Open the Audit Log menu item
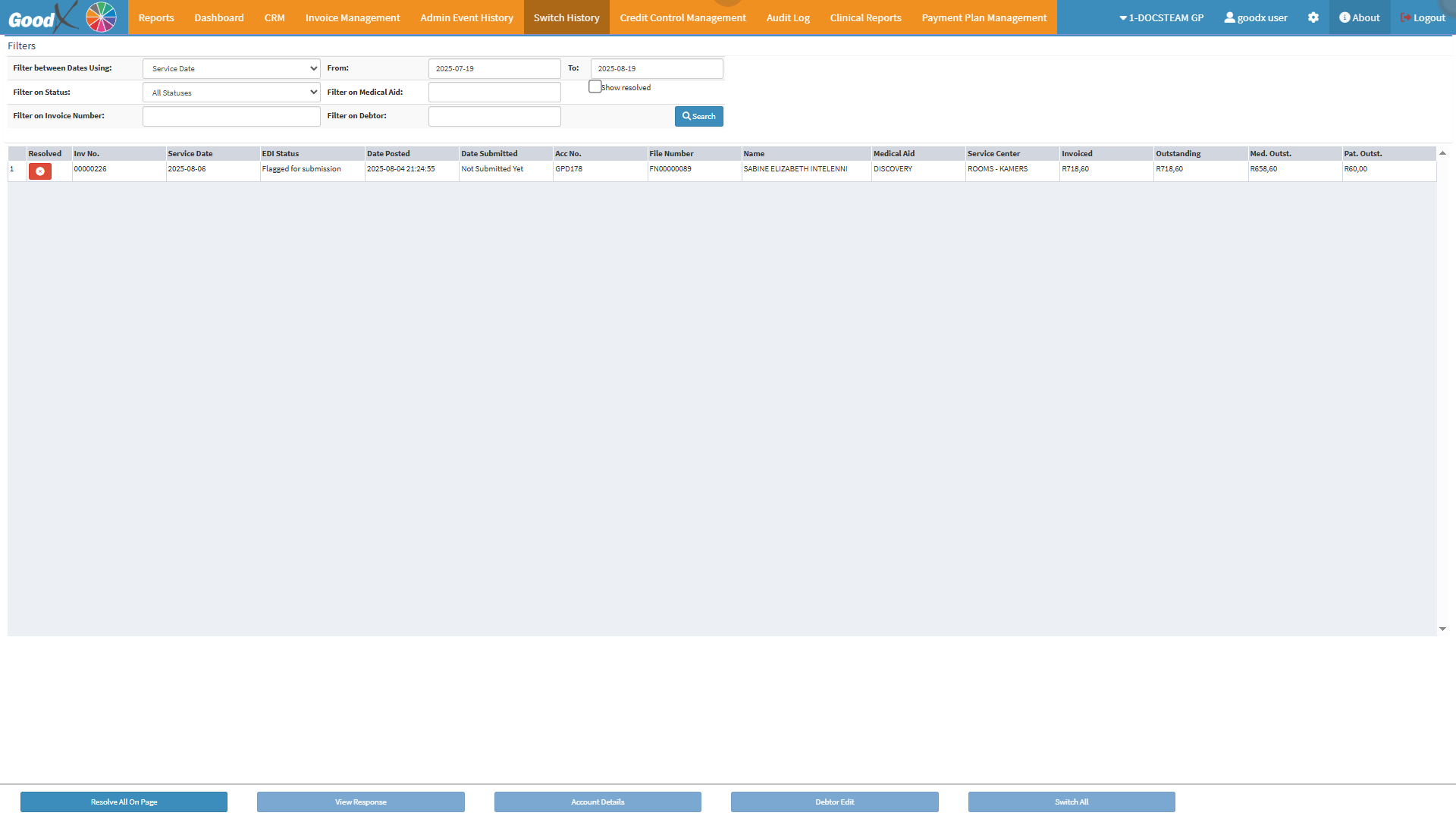 [788, 17]
